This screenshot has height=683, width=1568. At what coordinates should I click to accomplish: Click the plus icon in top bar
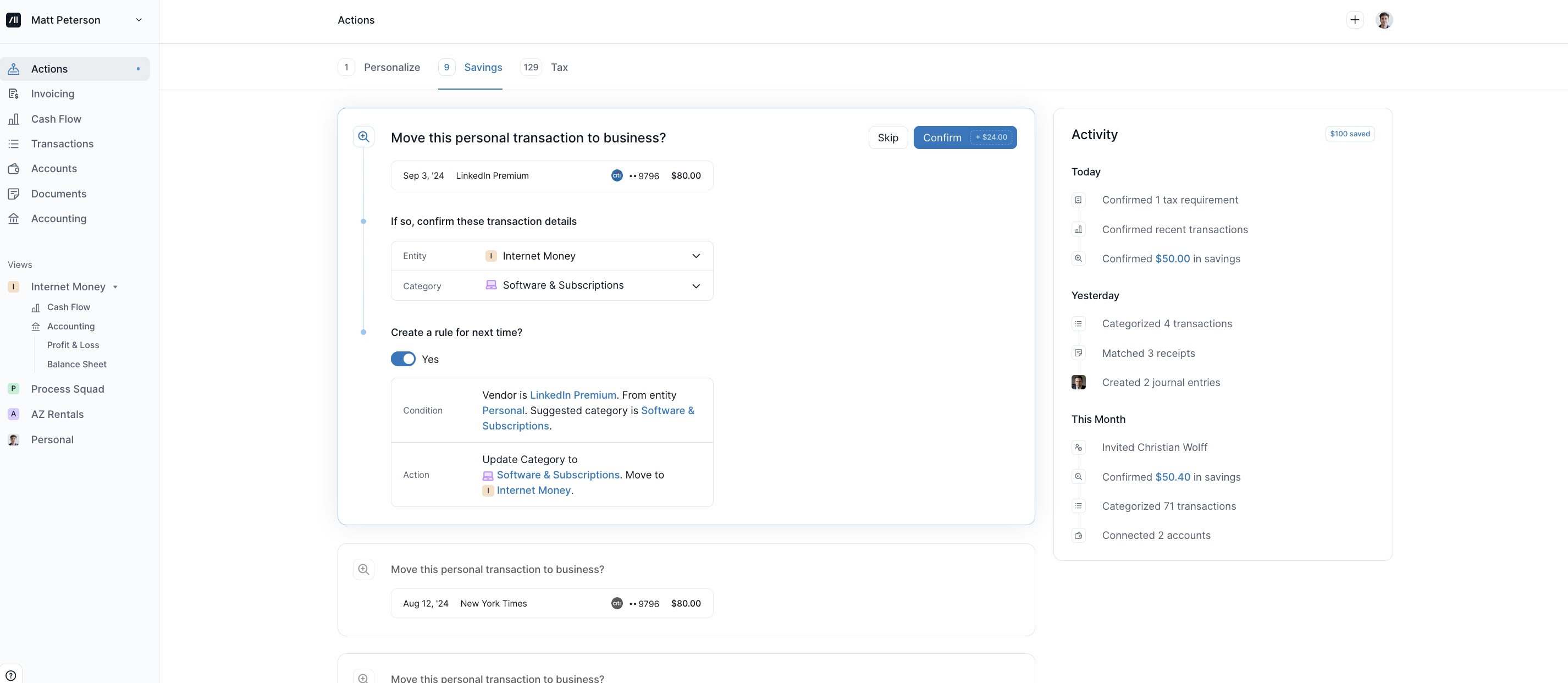pyautogui.click(x=1354, y=20)
